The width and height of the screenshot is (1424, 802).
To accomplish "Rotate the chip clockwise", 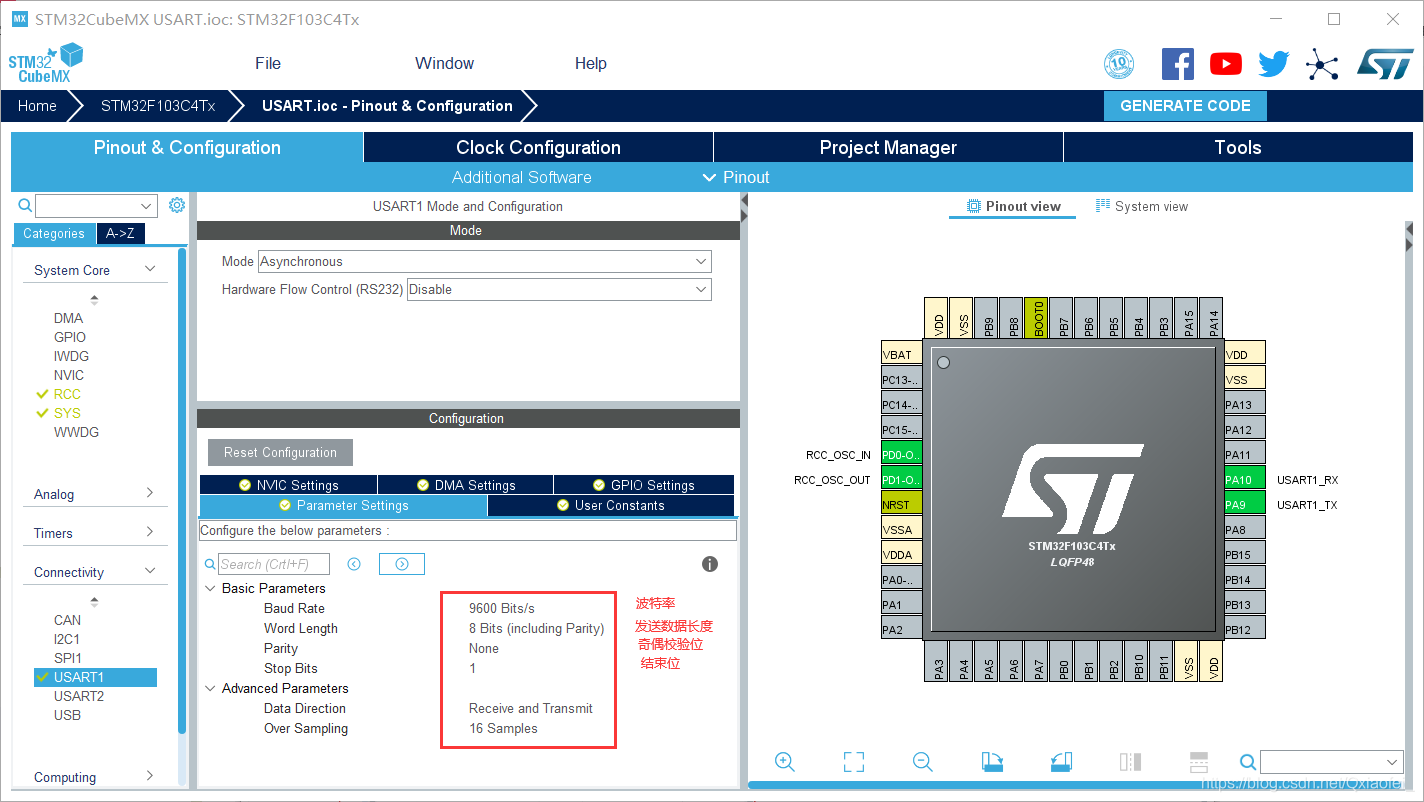I will tap(992, 762).
